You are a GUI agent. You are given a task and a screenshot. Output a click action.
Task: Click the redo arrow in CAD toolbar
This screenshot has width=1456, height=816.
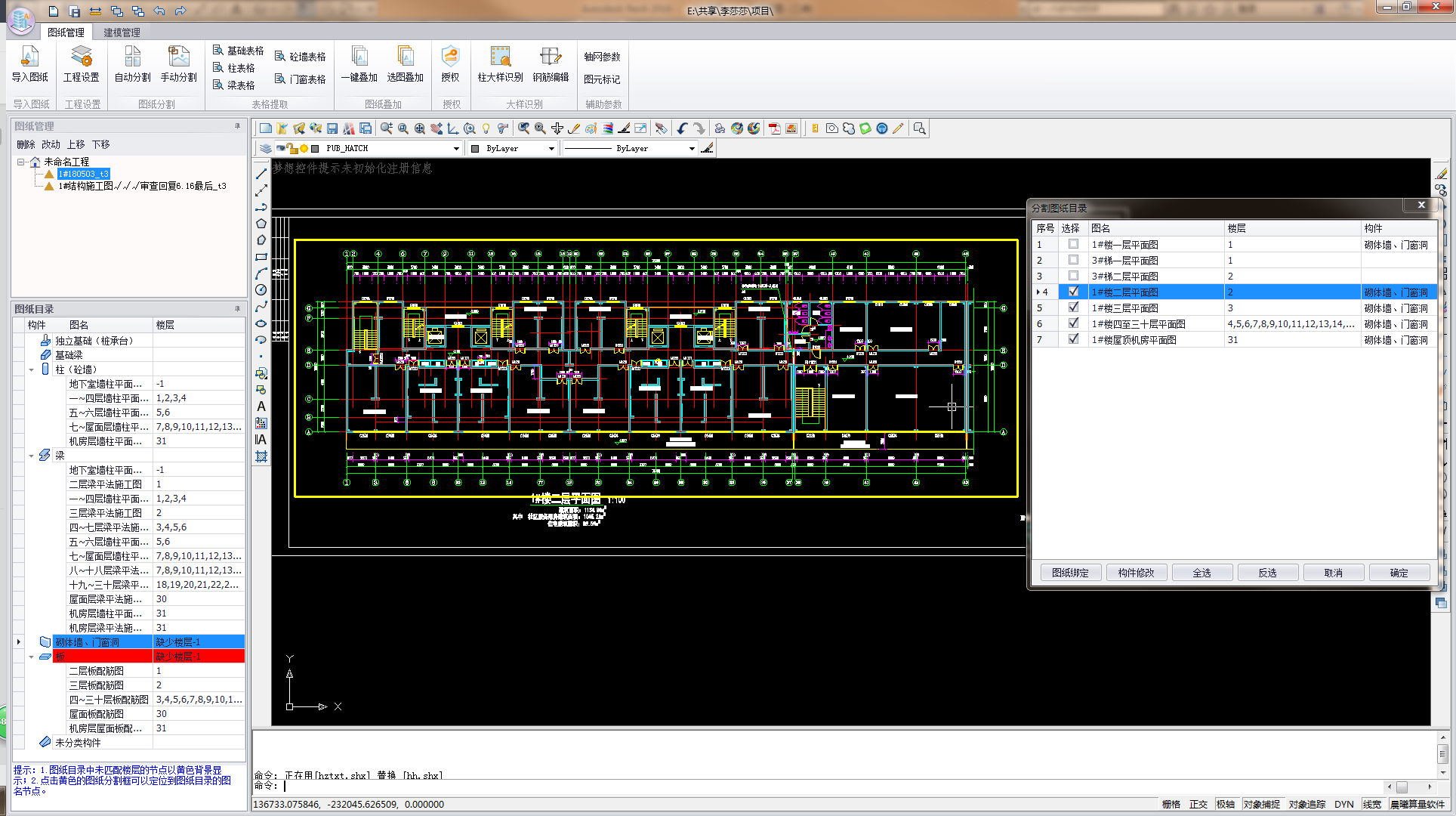(x=699, y=128)
